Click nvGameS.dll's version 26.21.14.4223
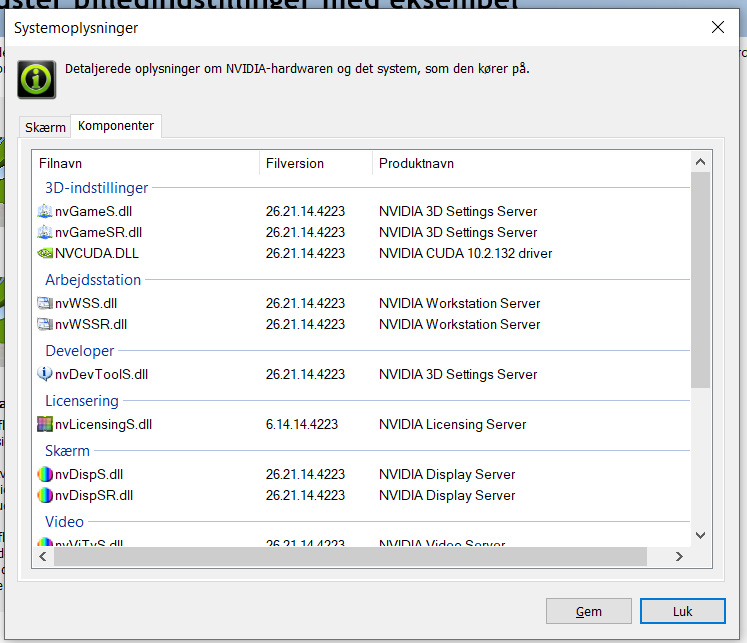Screen dimensions: 747x643 tap(305, 211)
